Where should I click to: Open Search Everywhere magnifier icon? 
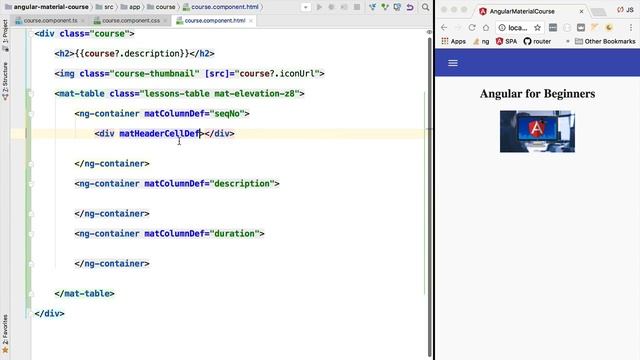(x=425, y=7)
